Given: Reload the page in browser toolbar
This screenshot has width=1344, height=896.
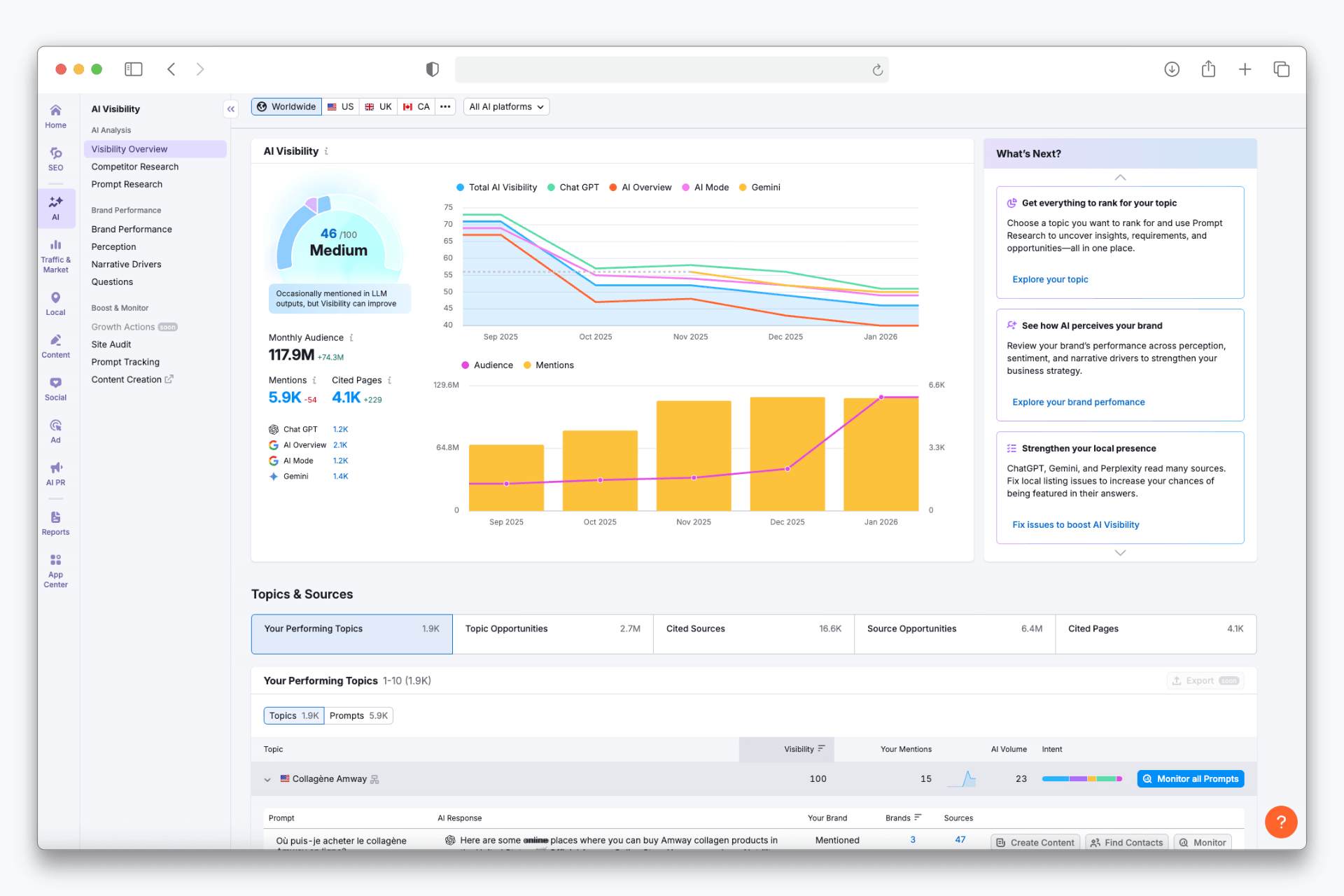Looking at the screenshot, I should point(877,69).
